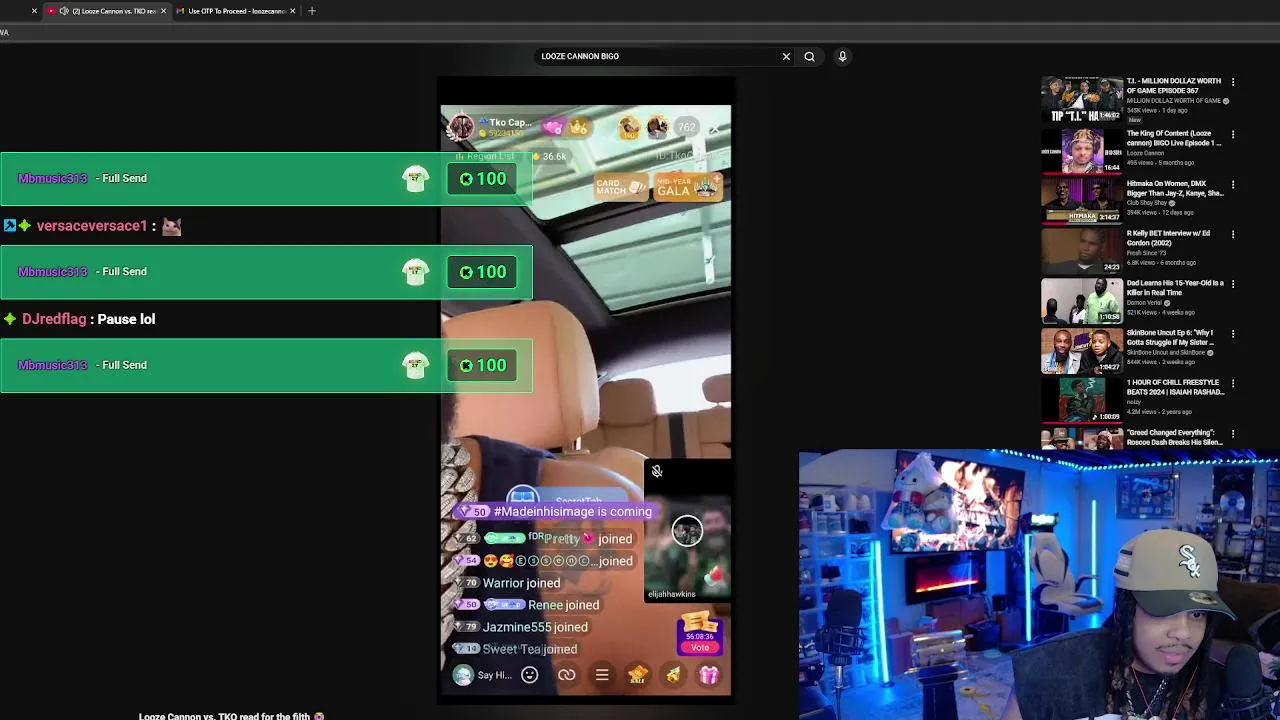Open elijahhawkins guest circular avatar
Screen dimensions: 1280x720
click(x=687, y=531)
